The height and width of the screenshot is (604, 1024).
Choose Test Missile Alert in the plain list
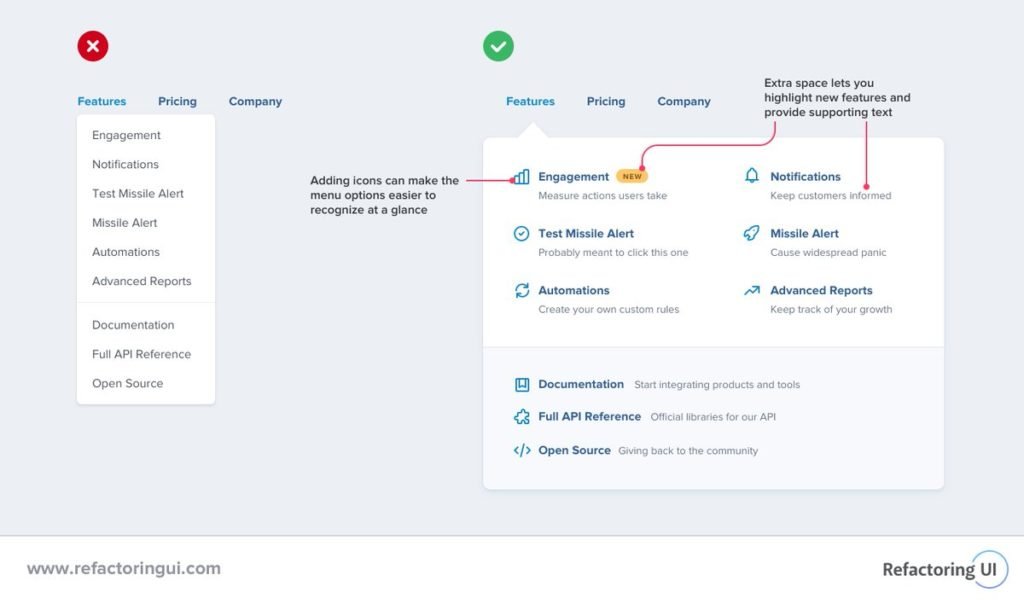click(138, 193)
